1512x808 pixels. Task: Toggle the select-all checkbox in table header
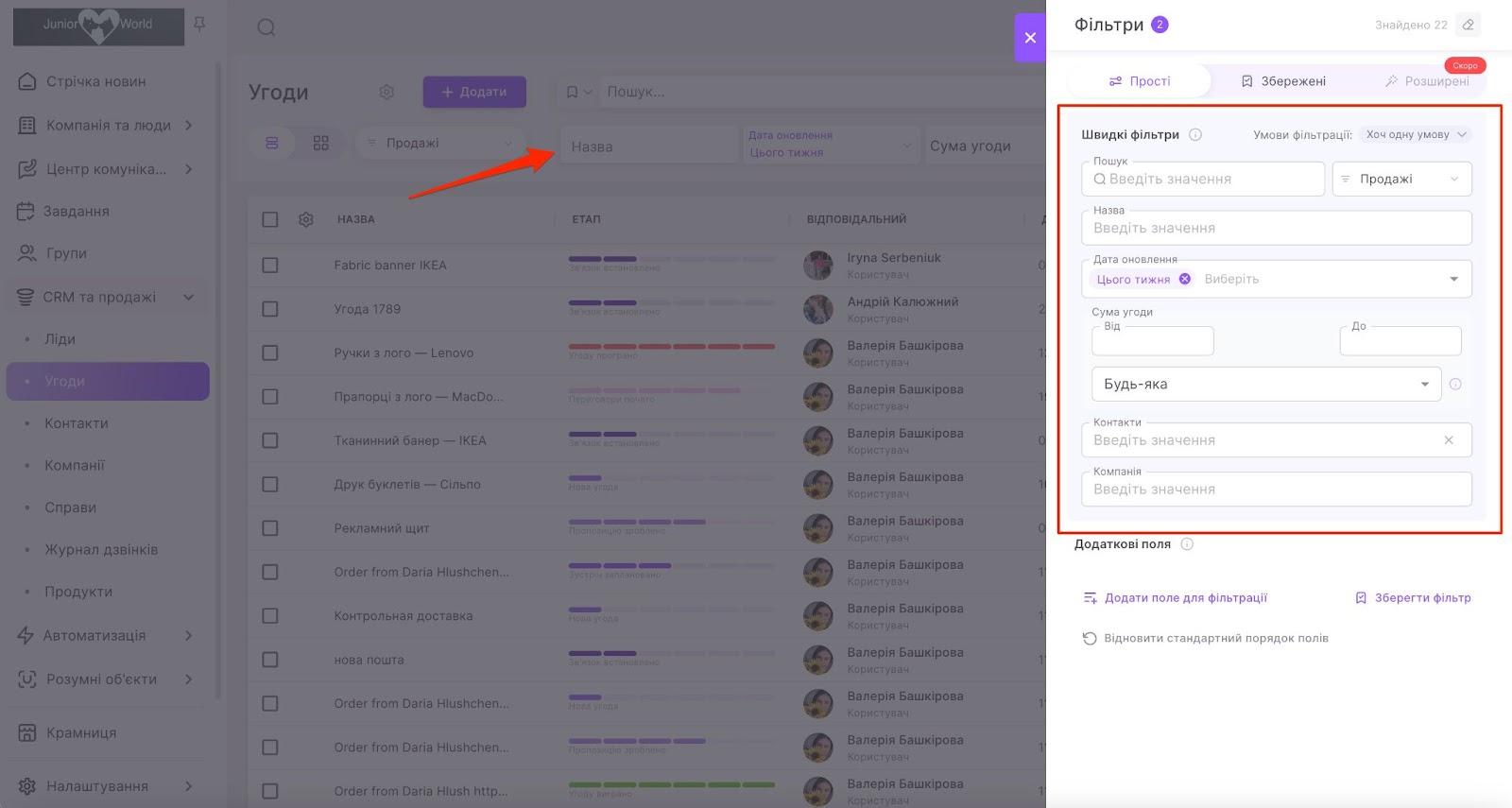point(270,219)
